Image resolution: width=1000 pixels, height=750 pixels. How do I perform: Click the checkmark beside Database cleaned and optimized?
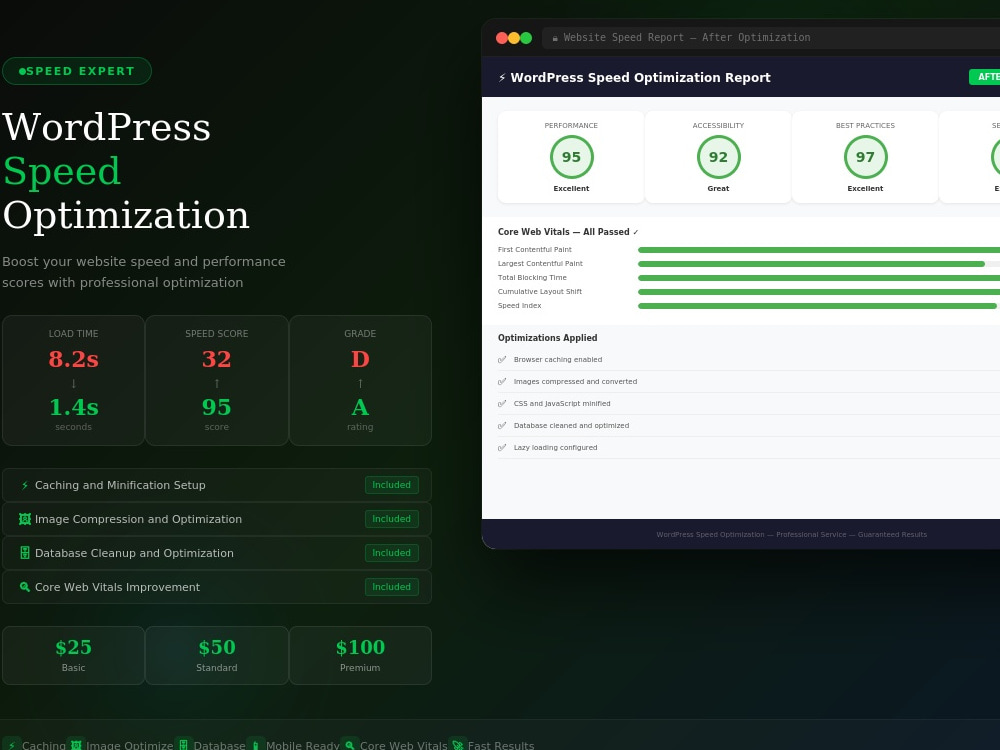click(x=503, y=425)
